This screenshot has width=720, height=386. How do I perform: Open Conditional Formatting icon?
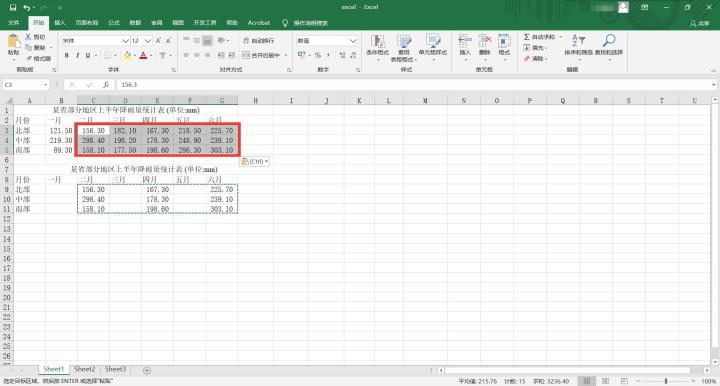[377, 42]
